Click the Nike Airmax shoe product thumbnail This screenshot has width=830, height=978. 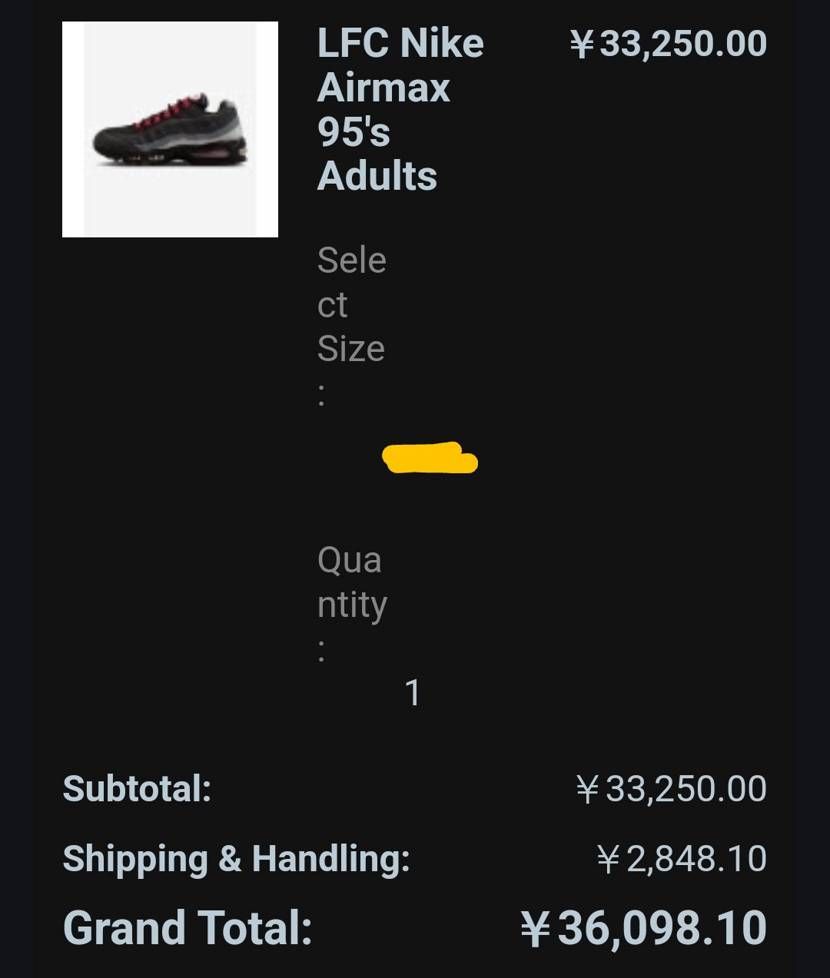pyautogui.click(x=170, y=129)
